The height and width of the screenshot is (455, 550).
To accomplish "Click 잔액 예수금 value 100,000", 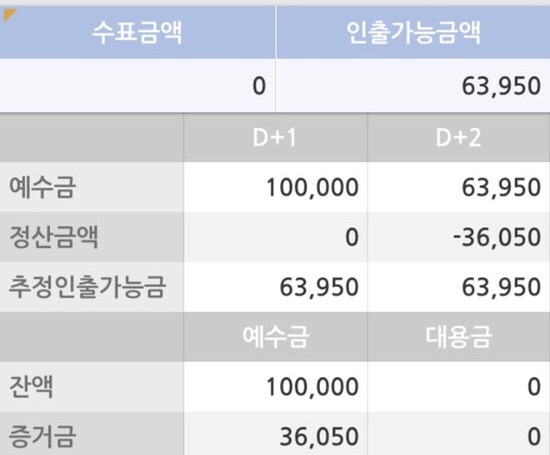I will [x=313, y=387].
